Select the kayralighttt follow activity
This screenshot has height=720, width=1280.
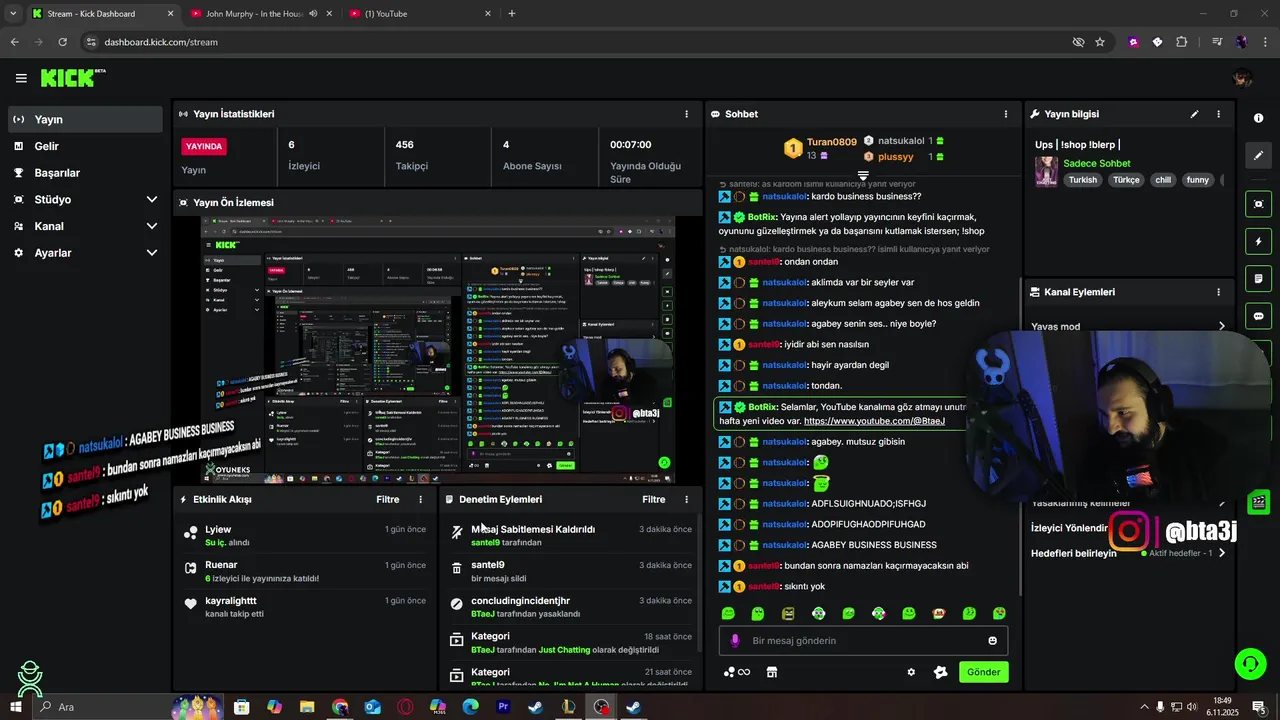click(x=304, y=607)
